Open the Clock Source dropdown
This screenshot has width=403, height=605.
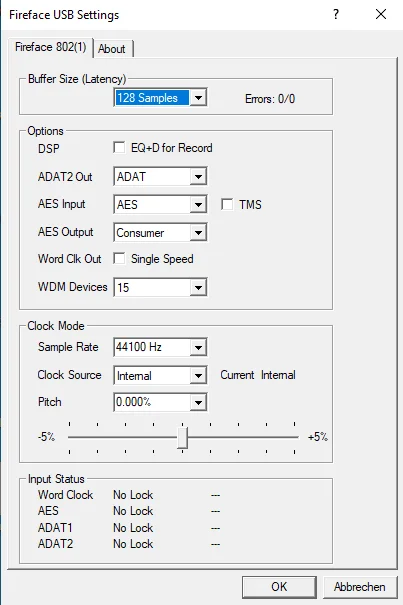[160, 375]
